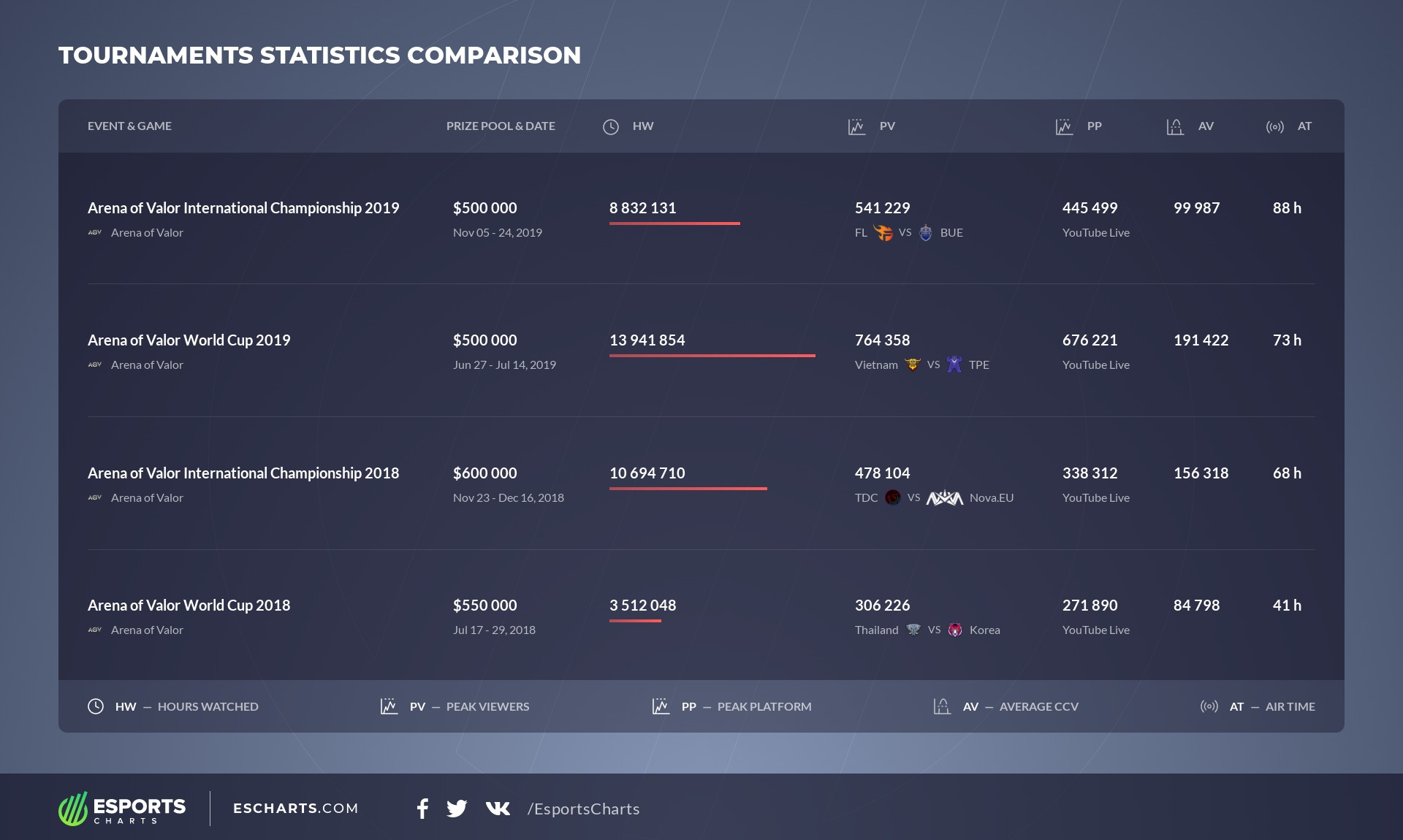Click the AT air time broadcast icon in header
Viewport: 1403px width, 840px height.
1274,127
